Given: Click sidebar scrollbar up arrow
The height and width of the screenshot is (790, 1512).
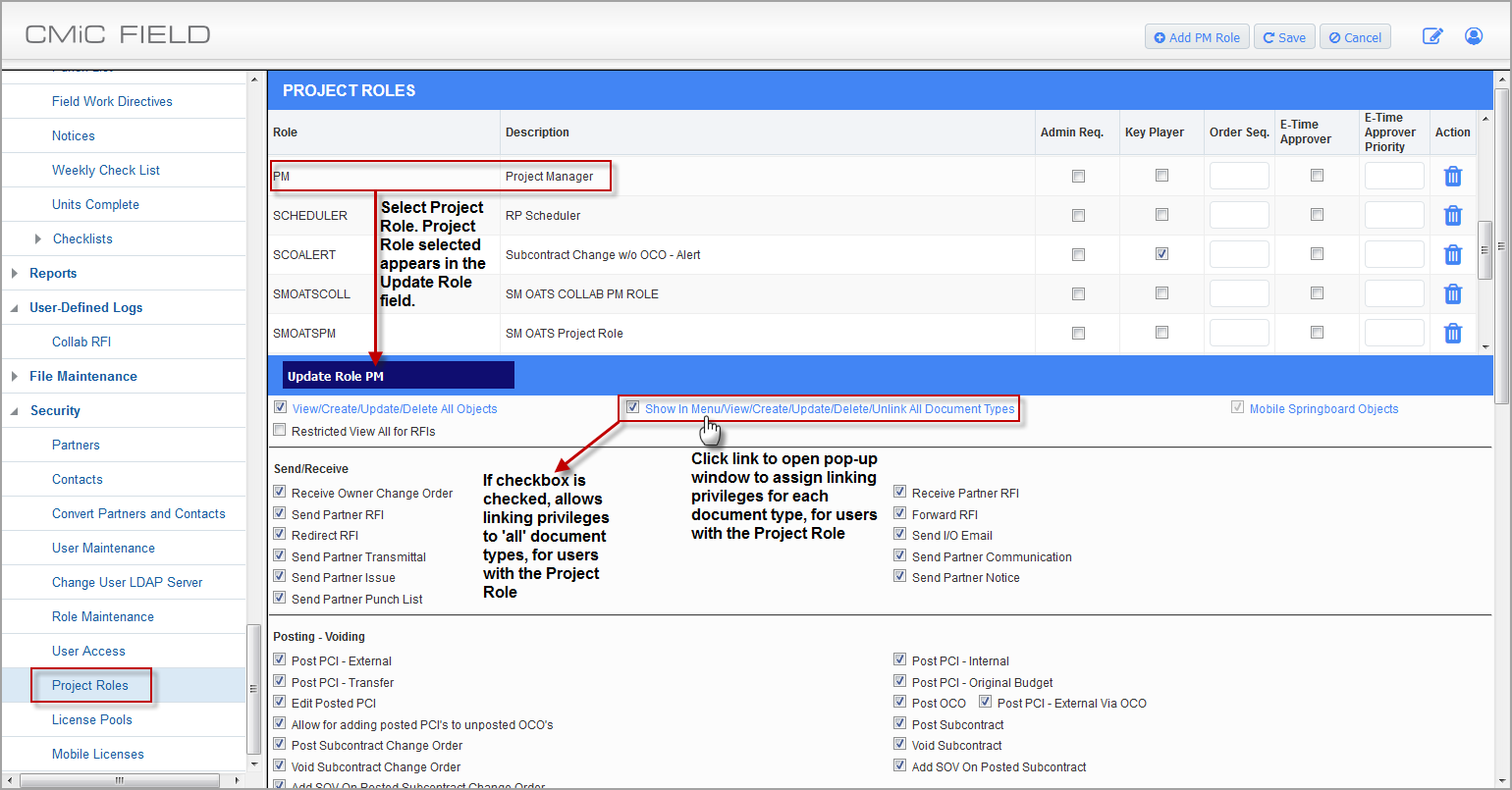Looking at the screenshot, I should [256, 79].
